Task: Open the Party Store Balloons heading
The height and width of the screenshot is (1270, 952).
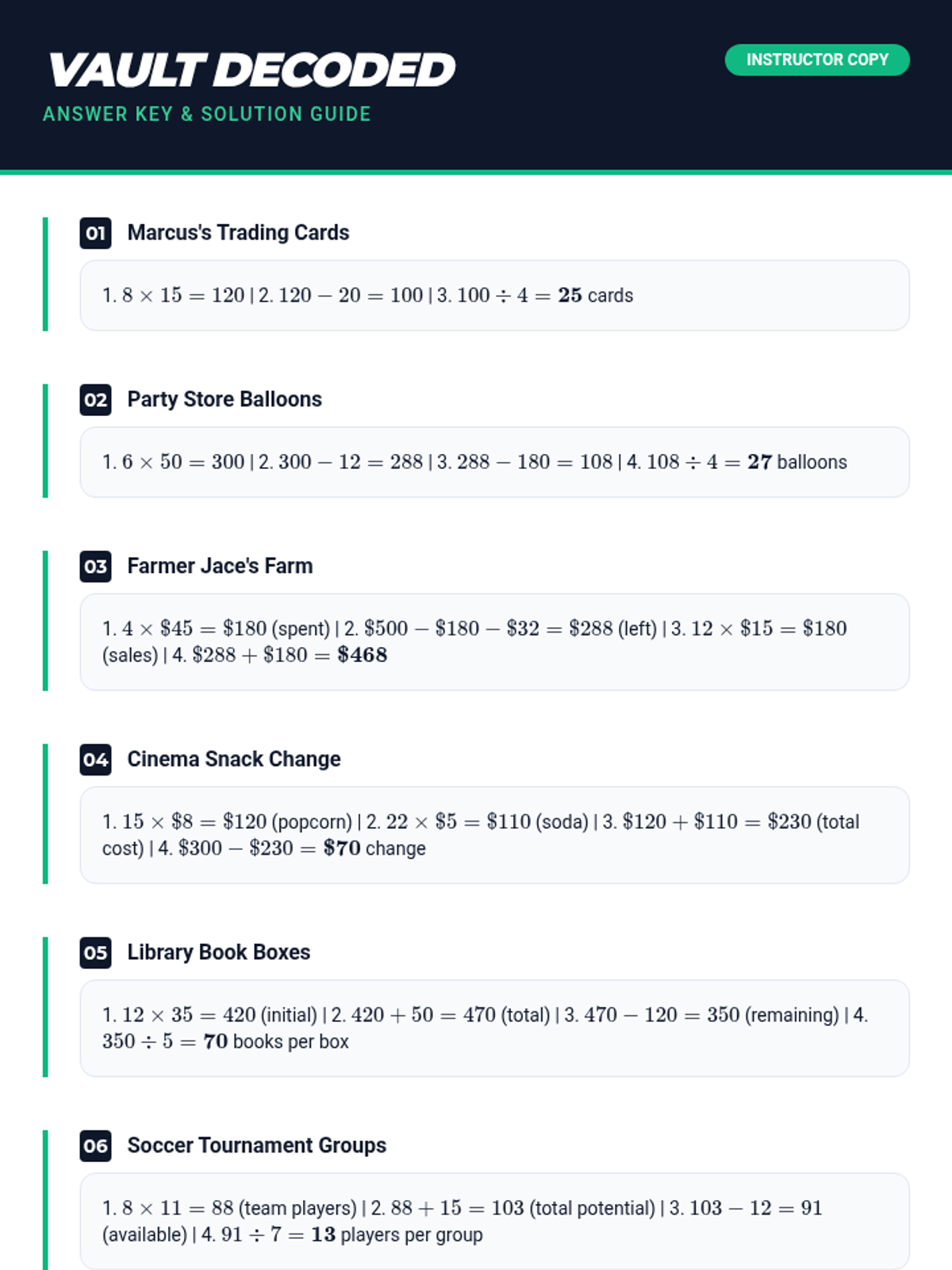Action: [x=225, y=399]
